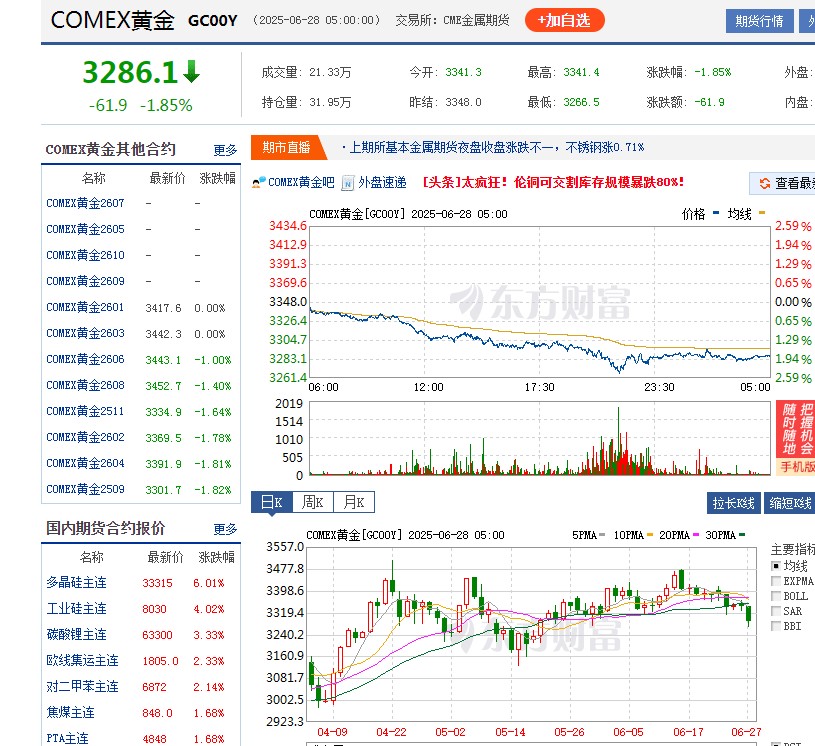815x746 pixels.
Task: Click the 最低 3266.5 value
Action: coord(581,102)
